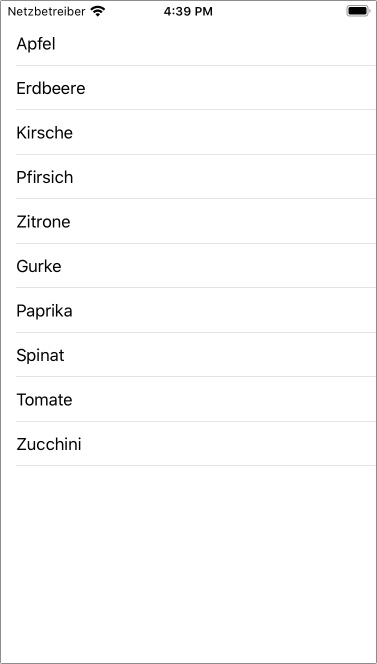The width and height of the screenshot is (377, 664).
Task: Select the Erdbeere list row
Action: click(188, 88)
